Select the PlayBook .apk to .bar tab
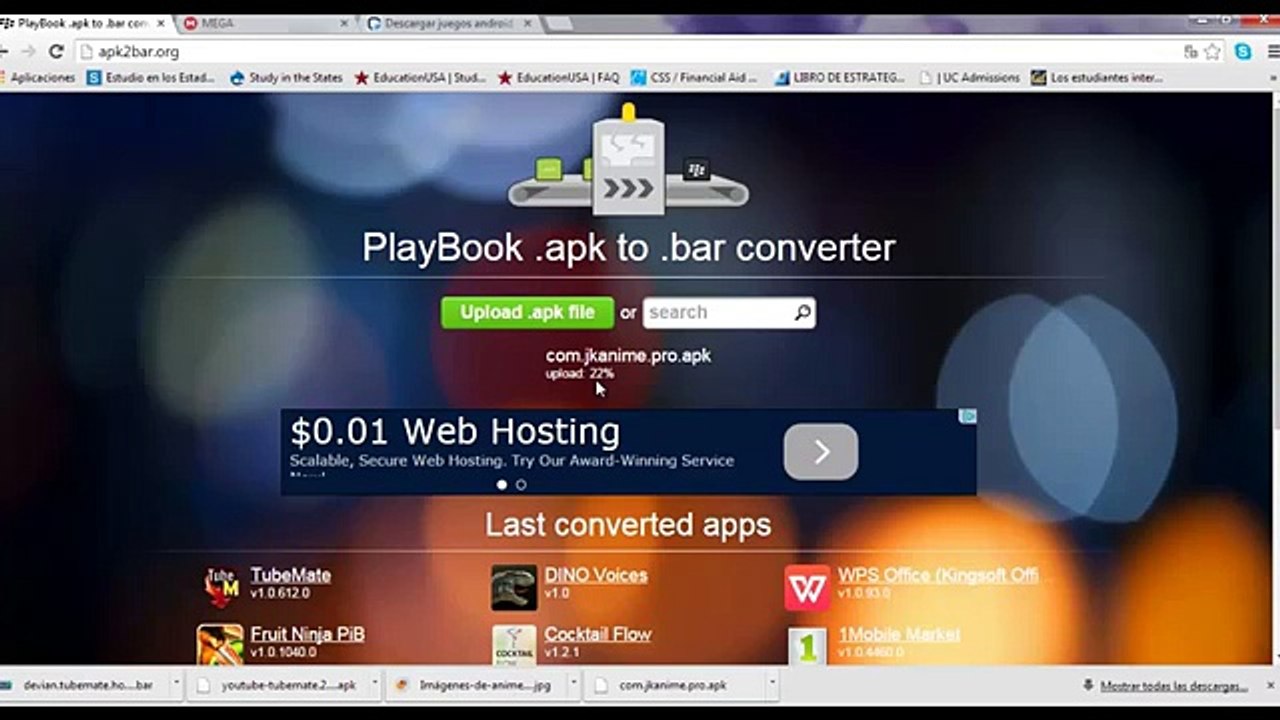 tap(82, 23)
